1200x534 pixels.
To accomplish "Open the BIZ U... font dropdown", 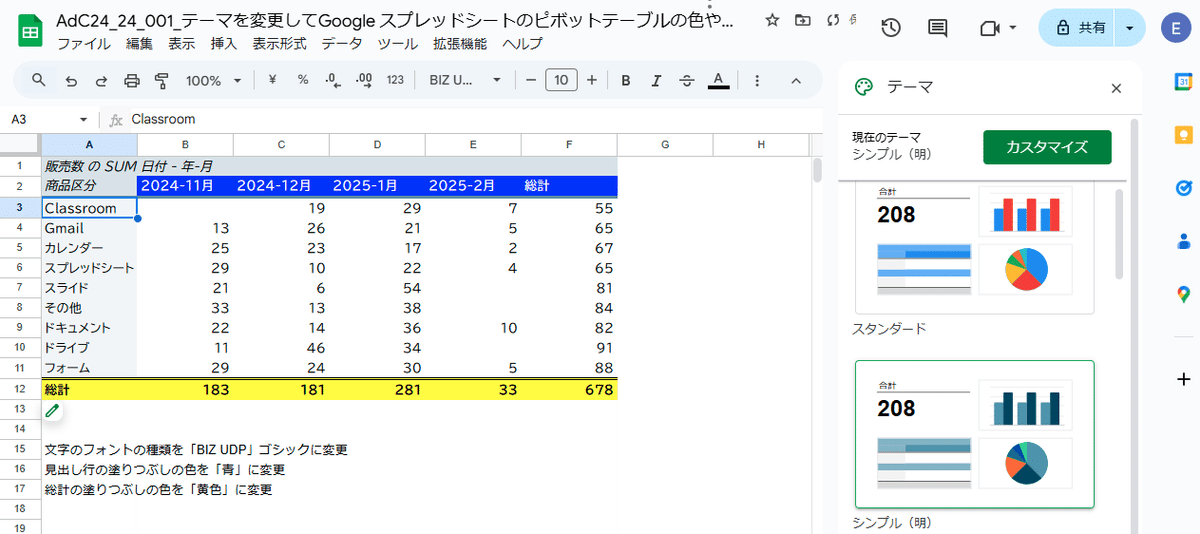I will pyautogui.click(x=465, y=81).
